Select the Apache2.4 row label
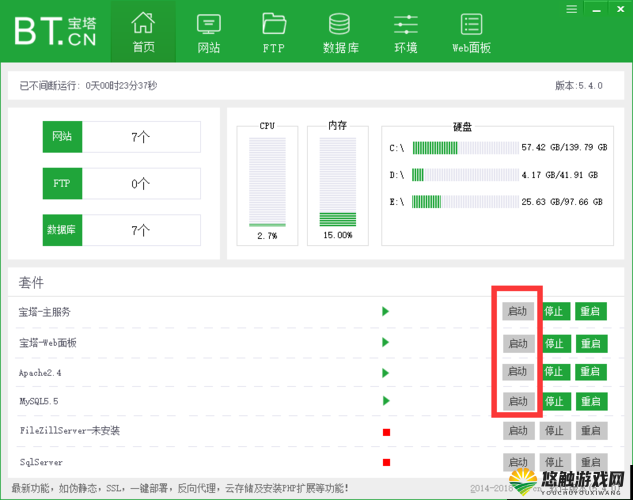 point(40,373)
